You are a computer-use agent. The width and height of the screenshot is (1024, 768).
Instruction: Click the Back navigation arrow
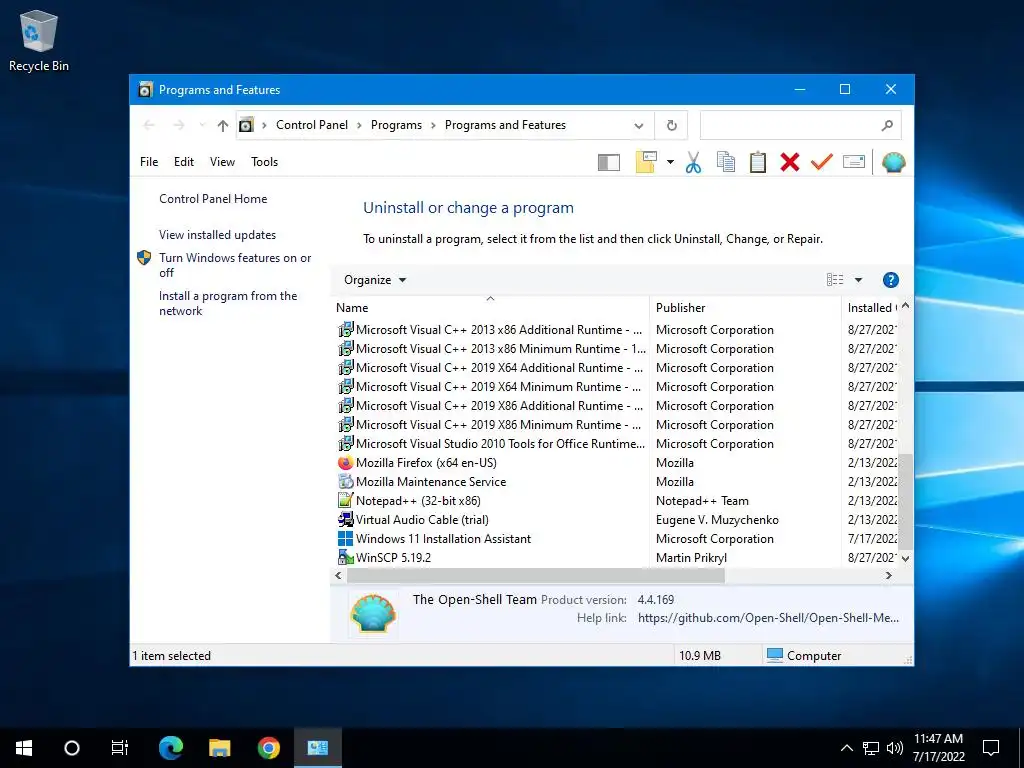point(149,125)
